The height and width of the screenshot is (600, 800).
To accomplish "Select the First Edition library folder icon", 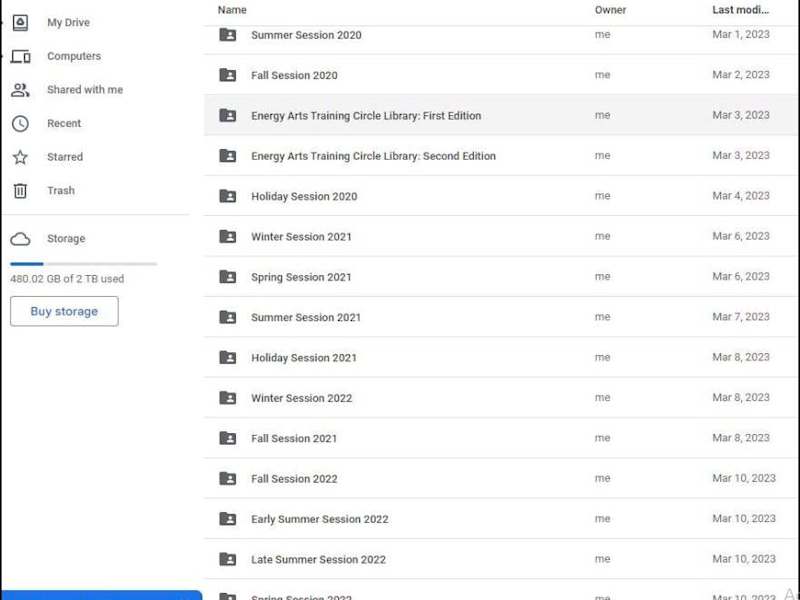I will pyautogui.click(x=228, y=115).
